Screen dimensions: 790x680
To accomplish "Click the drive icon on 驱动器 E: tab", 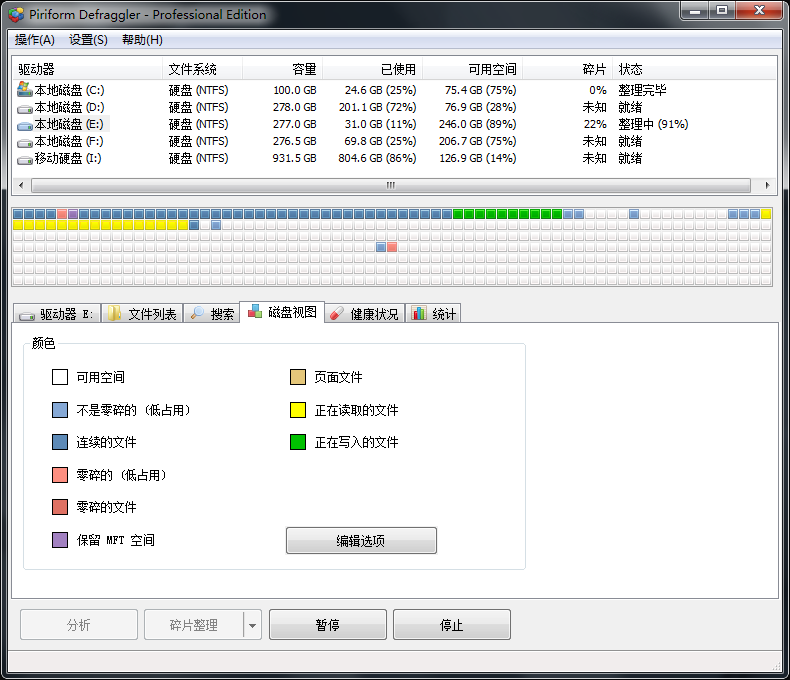I will coord(27,315).
